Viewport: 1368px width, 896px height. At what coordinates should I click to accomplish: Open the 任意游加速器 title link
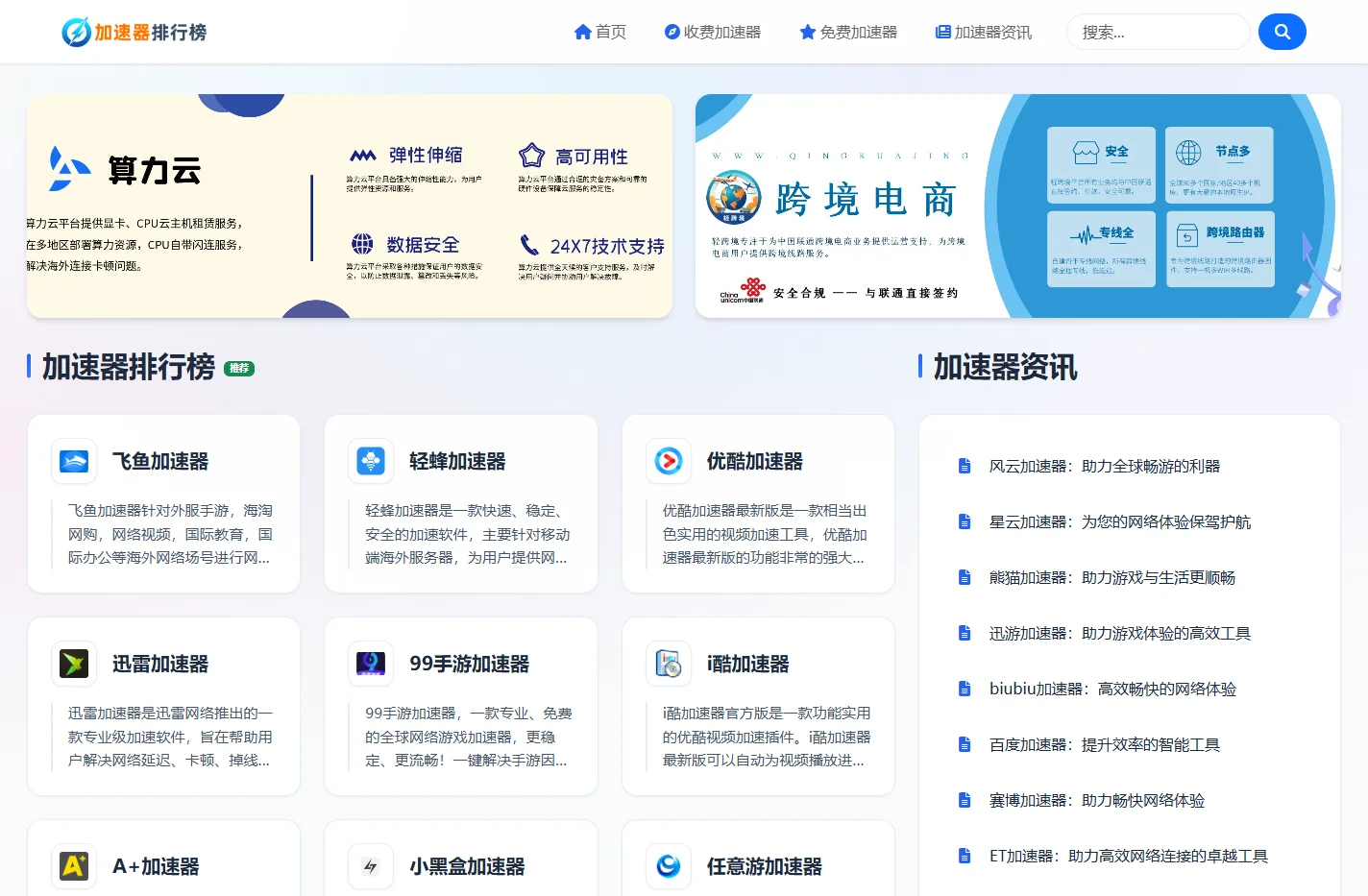[765, 866]
